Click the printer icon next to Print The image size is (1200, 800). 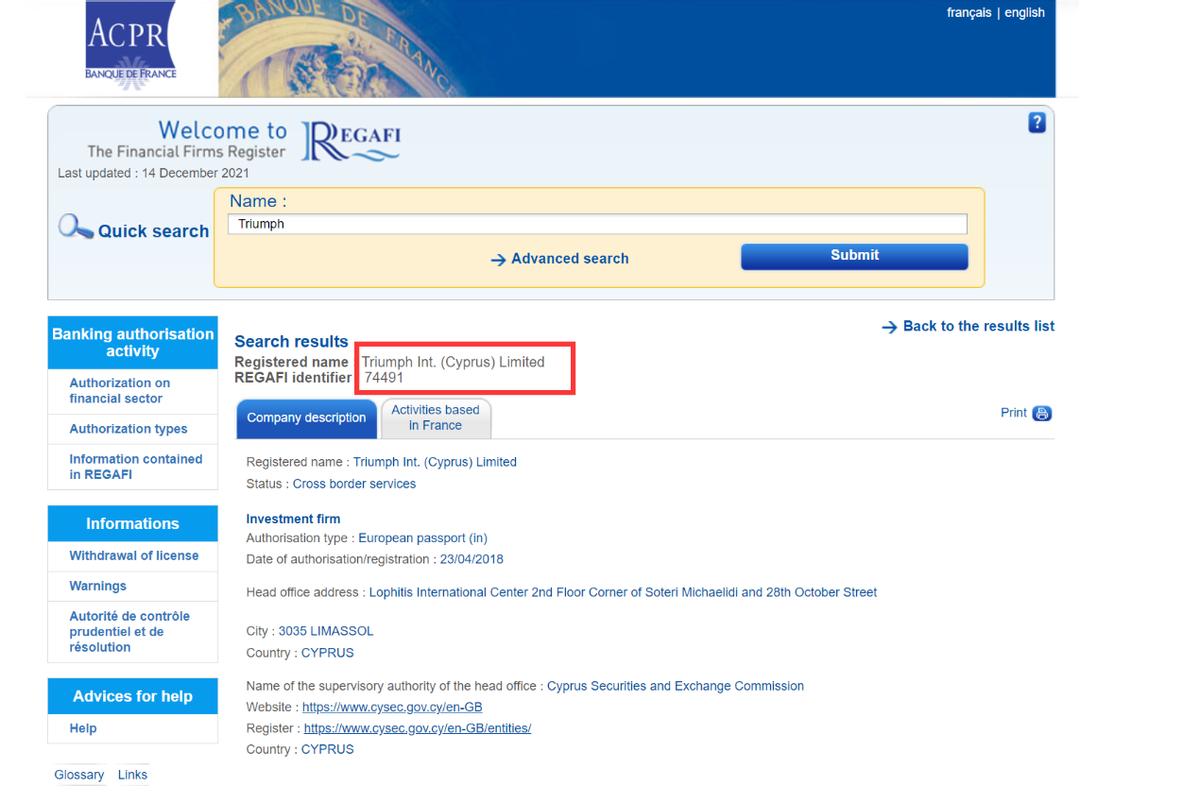coord(1042,413)
